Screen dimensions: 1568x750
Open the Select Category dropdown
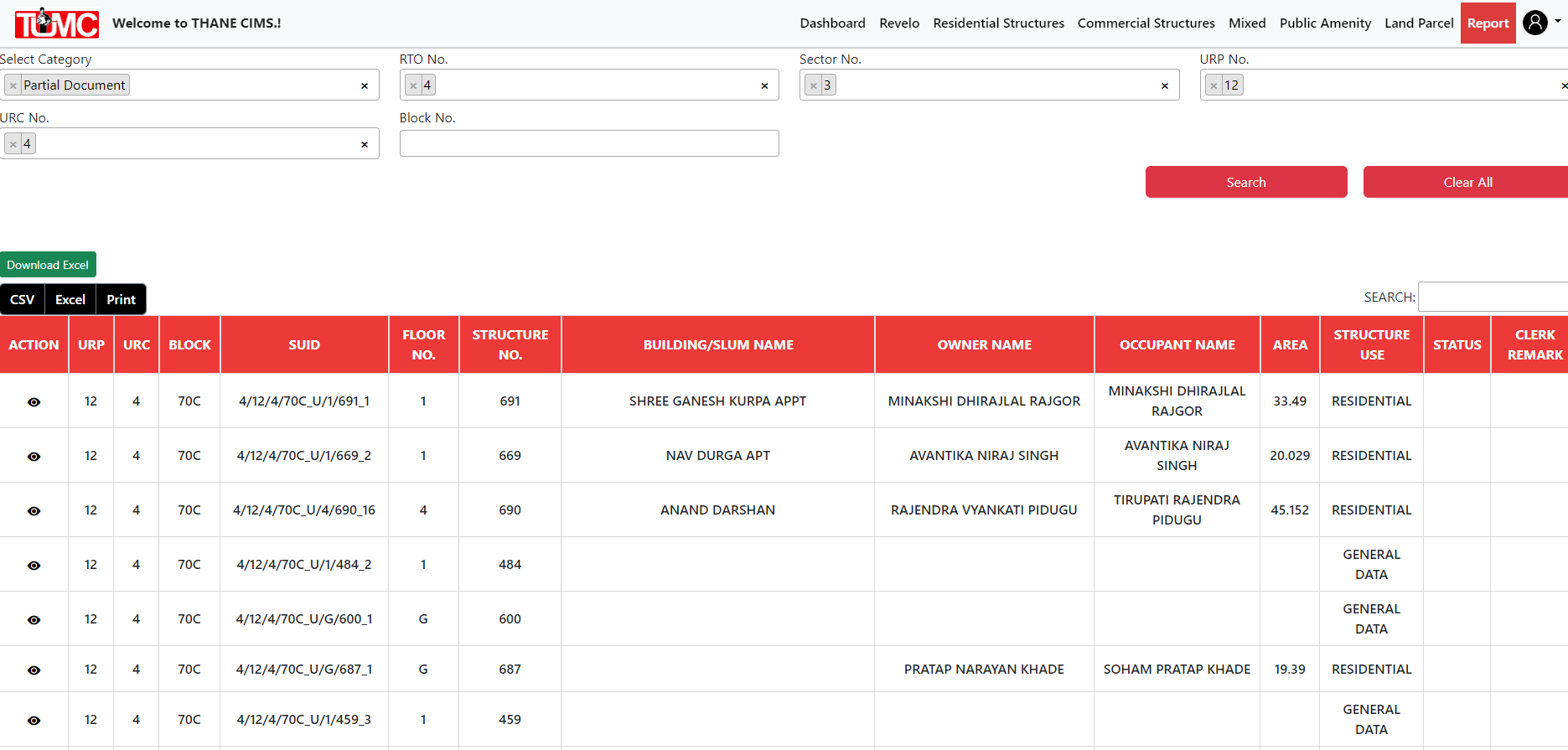[x=189, y=85]
